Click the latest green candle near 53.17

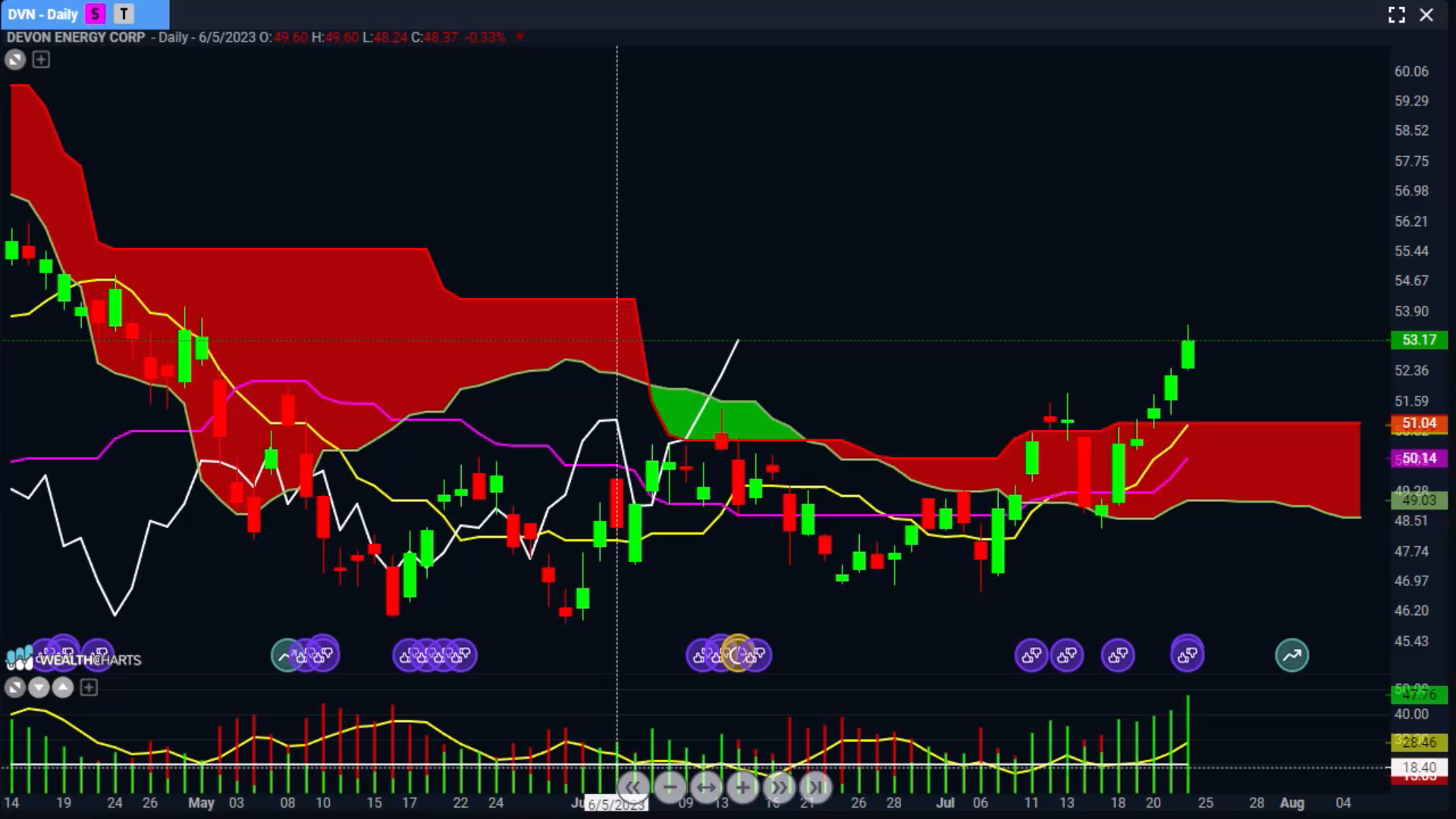pyautogui.click(x=1188, y=354)
